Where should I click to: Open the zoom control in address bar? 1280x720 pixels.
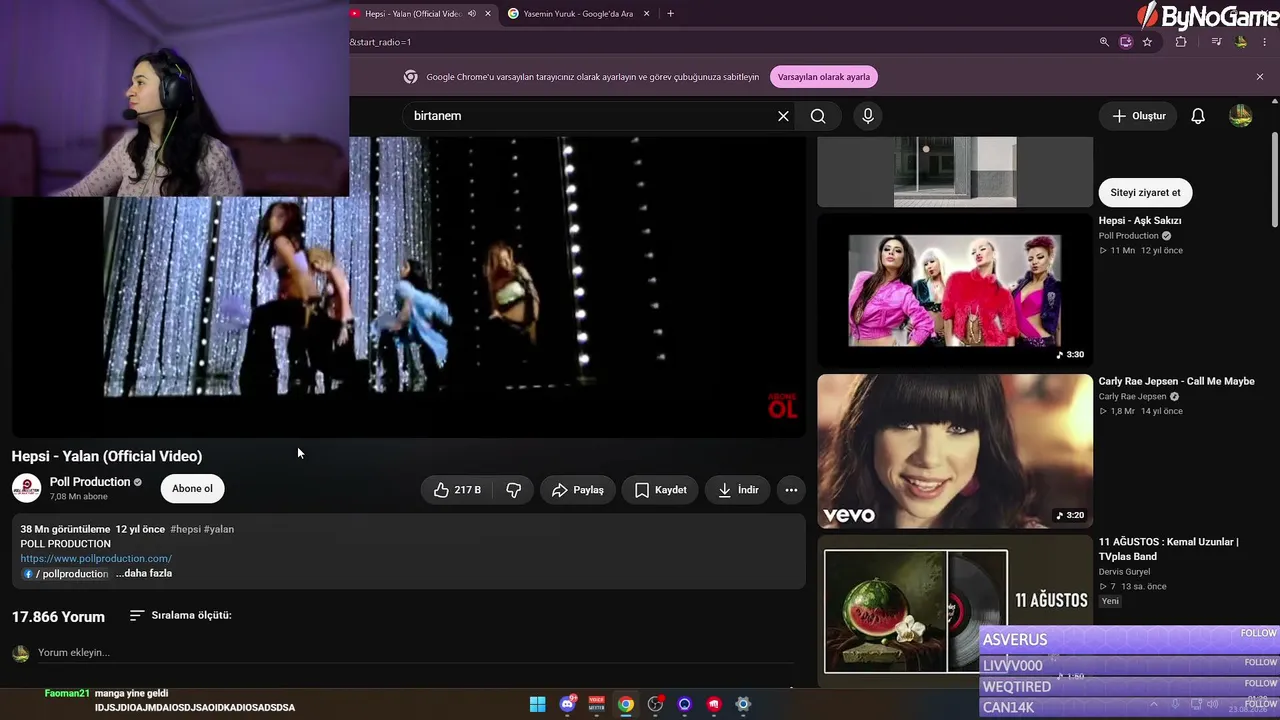(1104, 42)
